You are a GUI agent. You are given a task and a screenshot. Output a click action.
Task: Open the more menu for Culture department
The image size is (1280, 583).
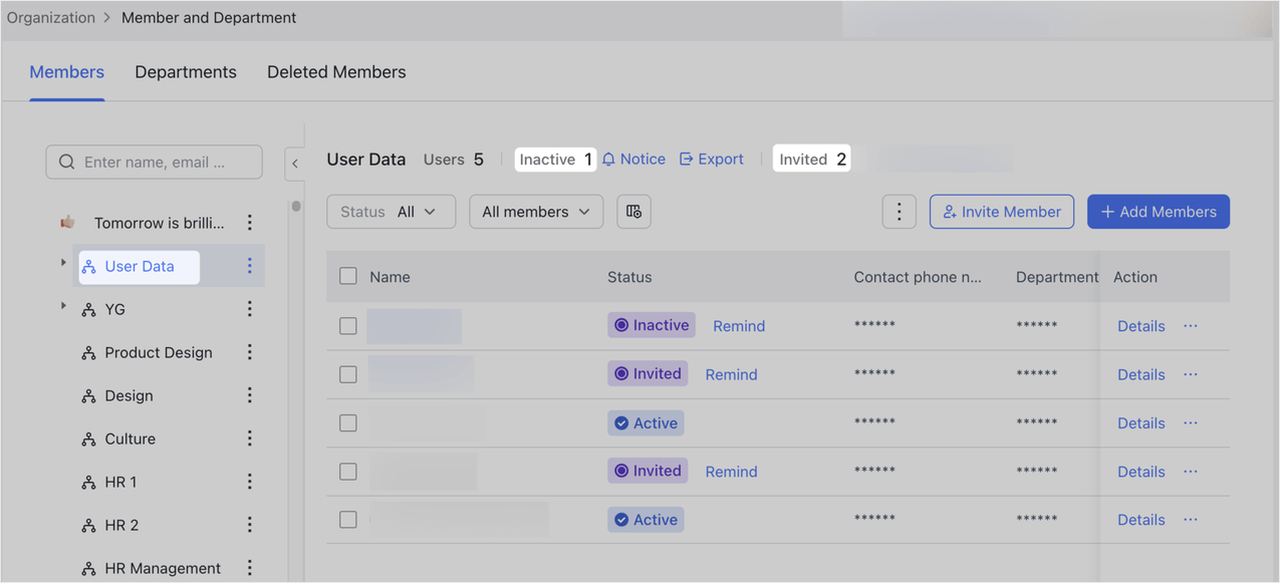250,438
